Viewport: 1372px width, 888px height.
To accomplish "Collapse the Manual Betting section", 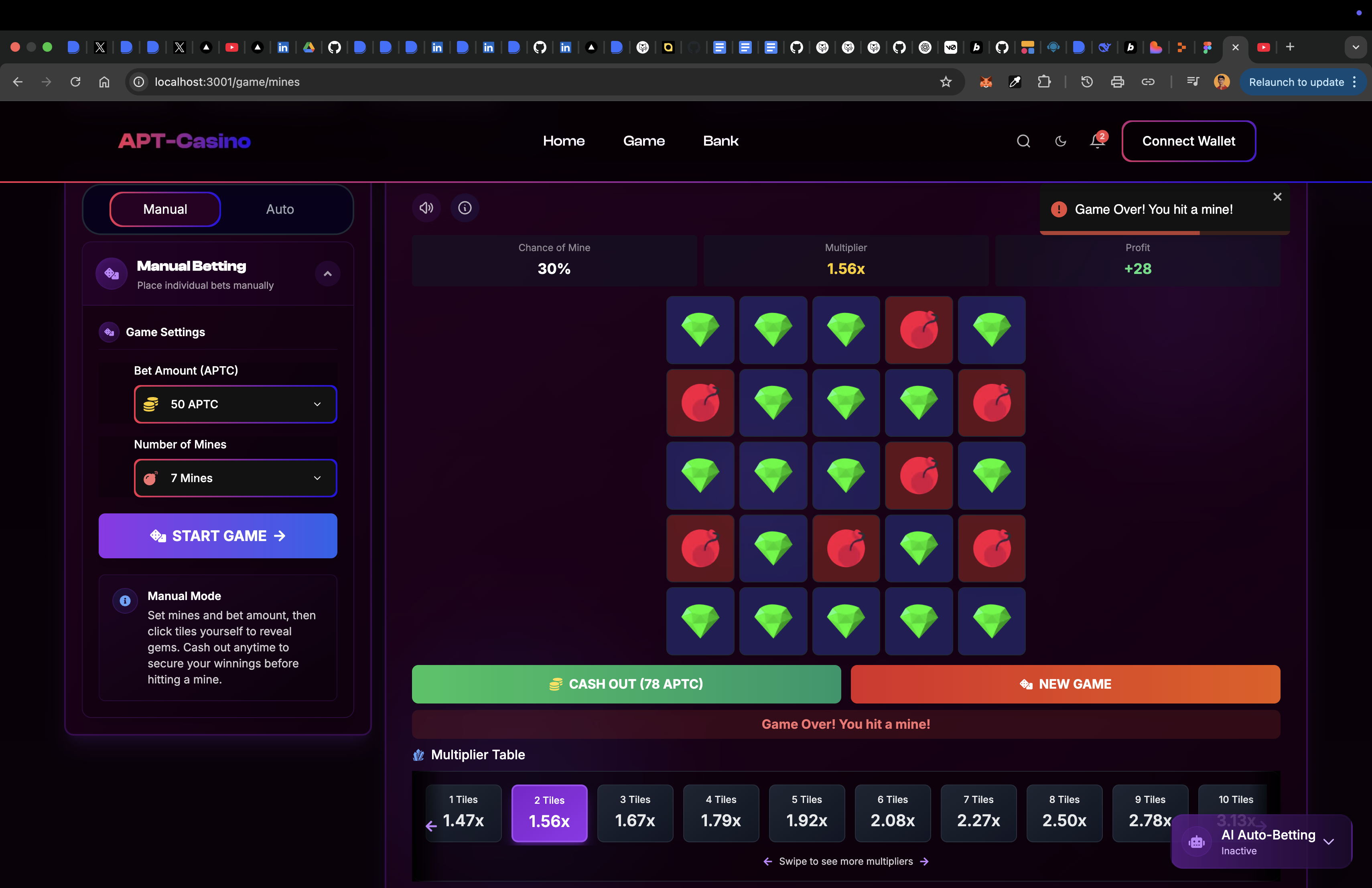I will tap(327, 274).
